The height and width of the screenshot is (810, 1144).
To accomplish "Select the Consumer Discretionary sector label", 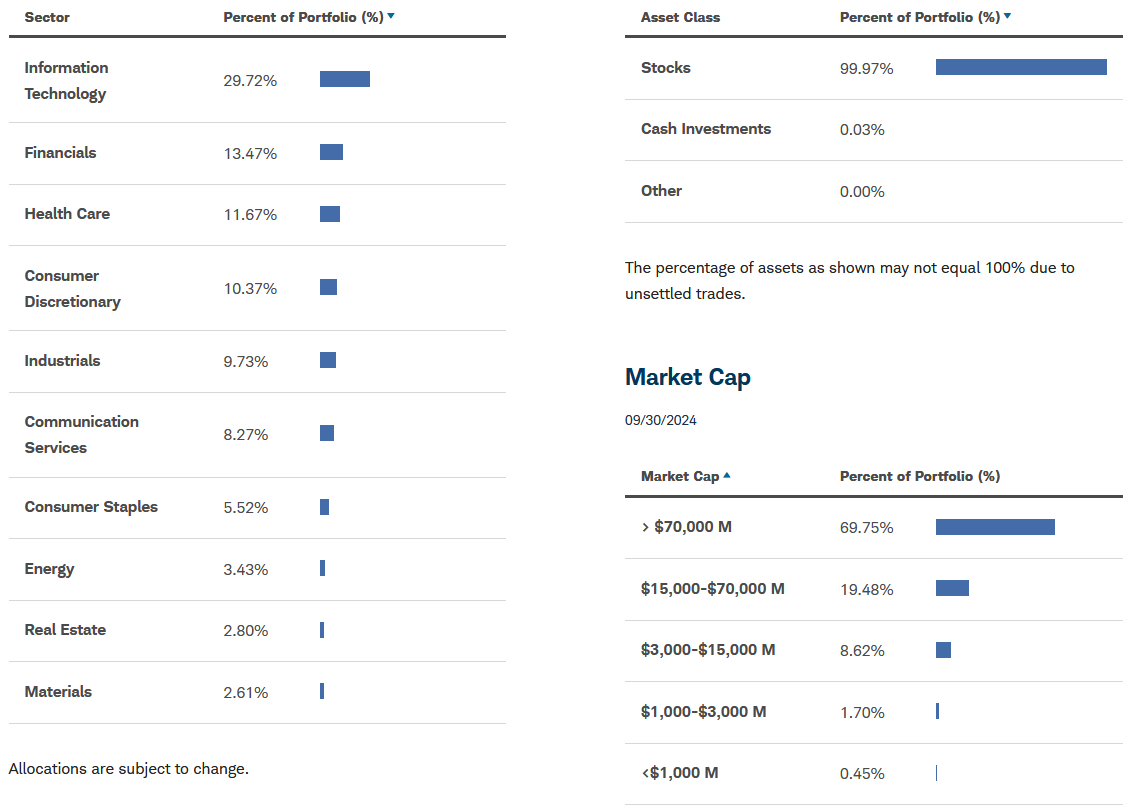I will pos(72,288).
